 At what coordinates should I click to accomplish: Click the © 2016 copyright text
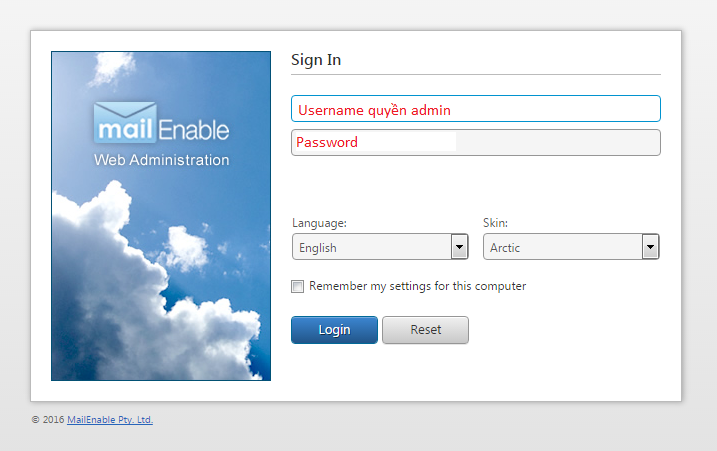[x=48, y=419]
